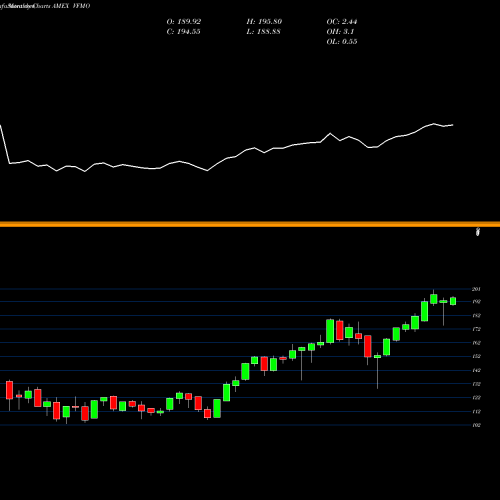Select the high value H: 195.80
Viewport: 500px width, 500px height.
264,22
